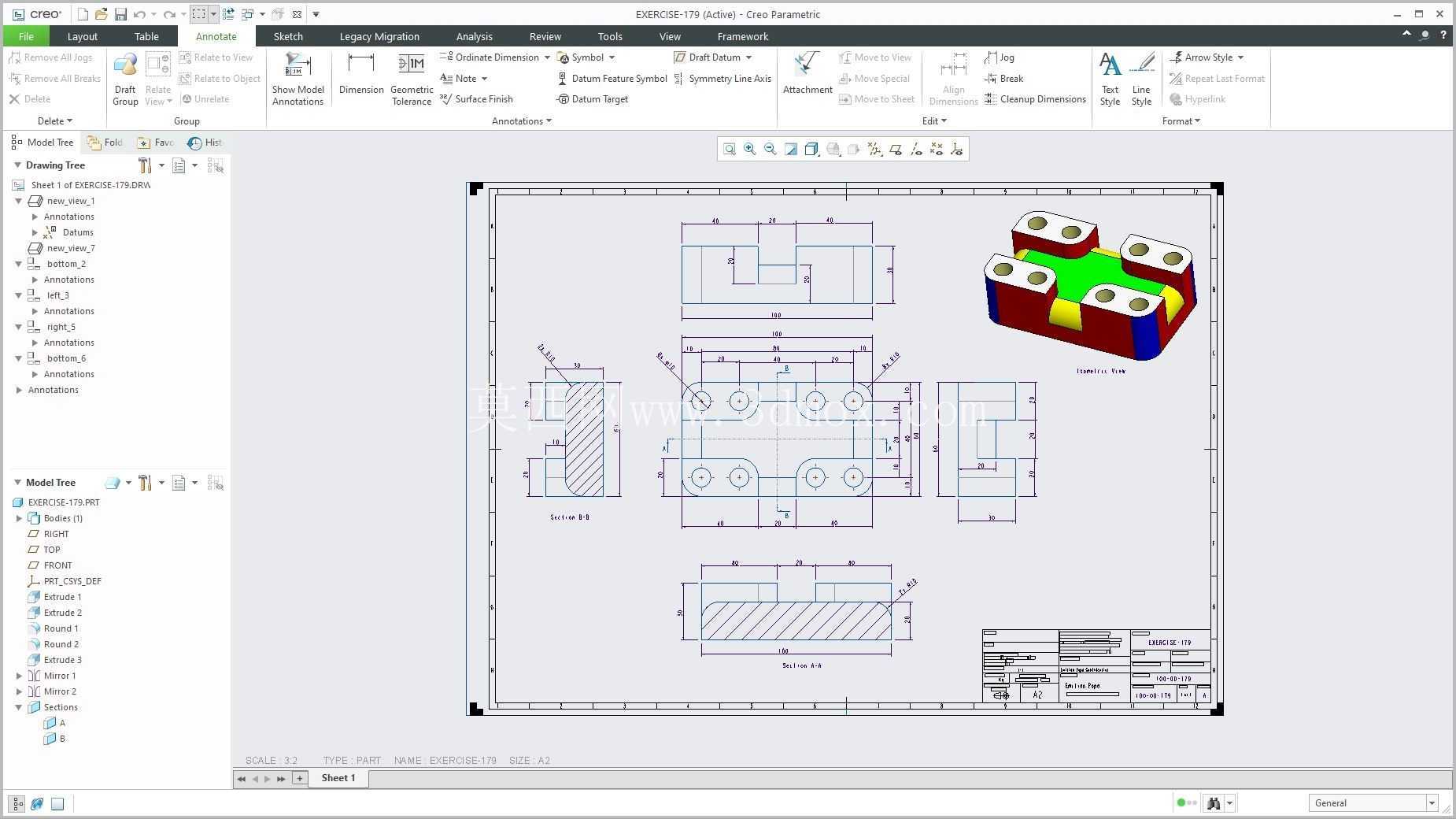Screen dimensions: 1456x819
Task: Switch to the Sketch ribbon tab
Action: 288,36
